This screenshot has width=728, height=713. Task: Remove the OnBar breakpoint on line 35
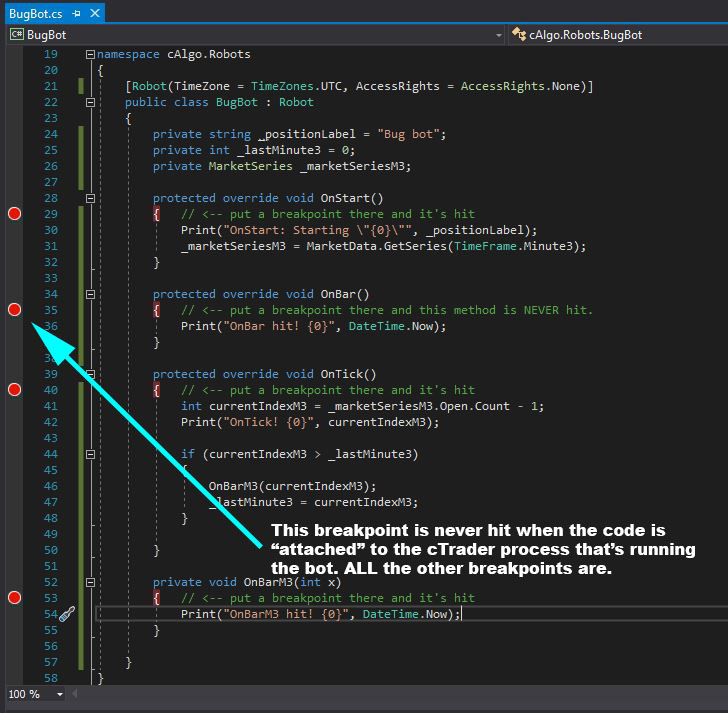click(14, 310)
